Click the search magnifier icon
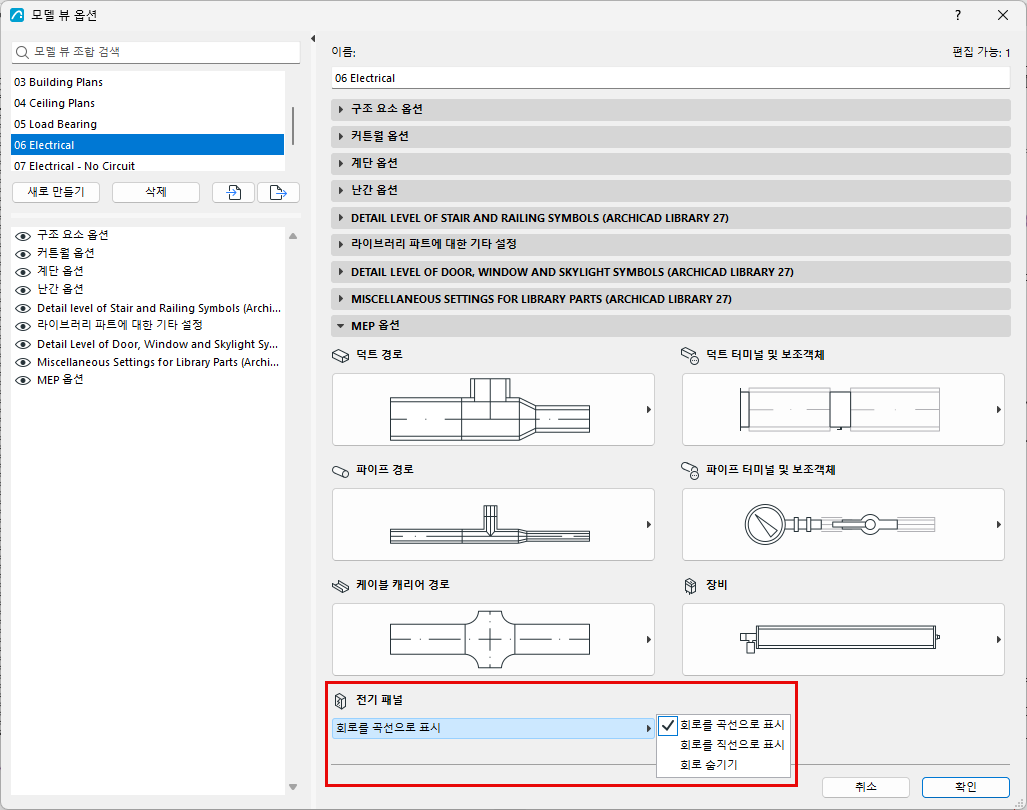Viewport: 1027px width, 810px height. click(22, 52)
